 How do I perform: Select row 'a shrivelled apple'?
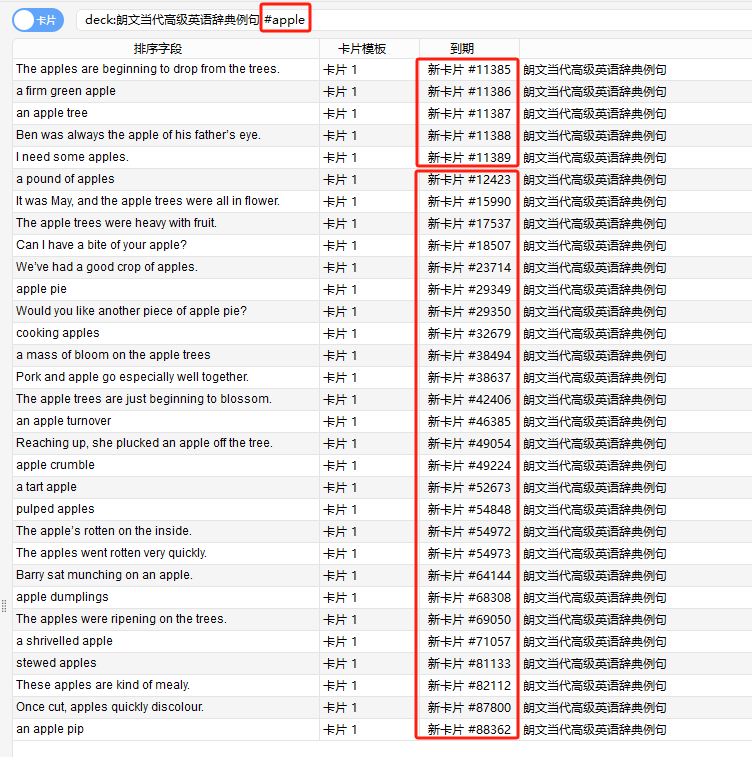pos(382,641)
